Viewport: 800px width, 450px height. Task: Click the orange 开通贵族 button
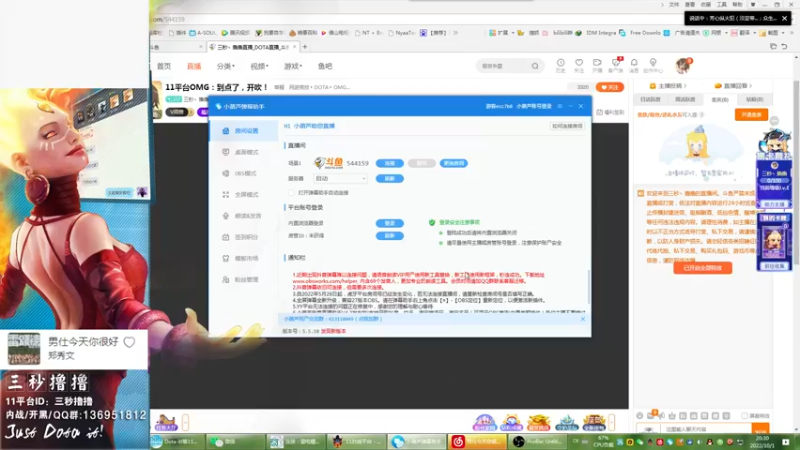point(751,115)
